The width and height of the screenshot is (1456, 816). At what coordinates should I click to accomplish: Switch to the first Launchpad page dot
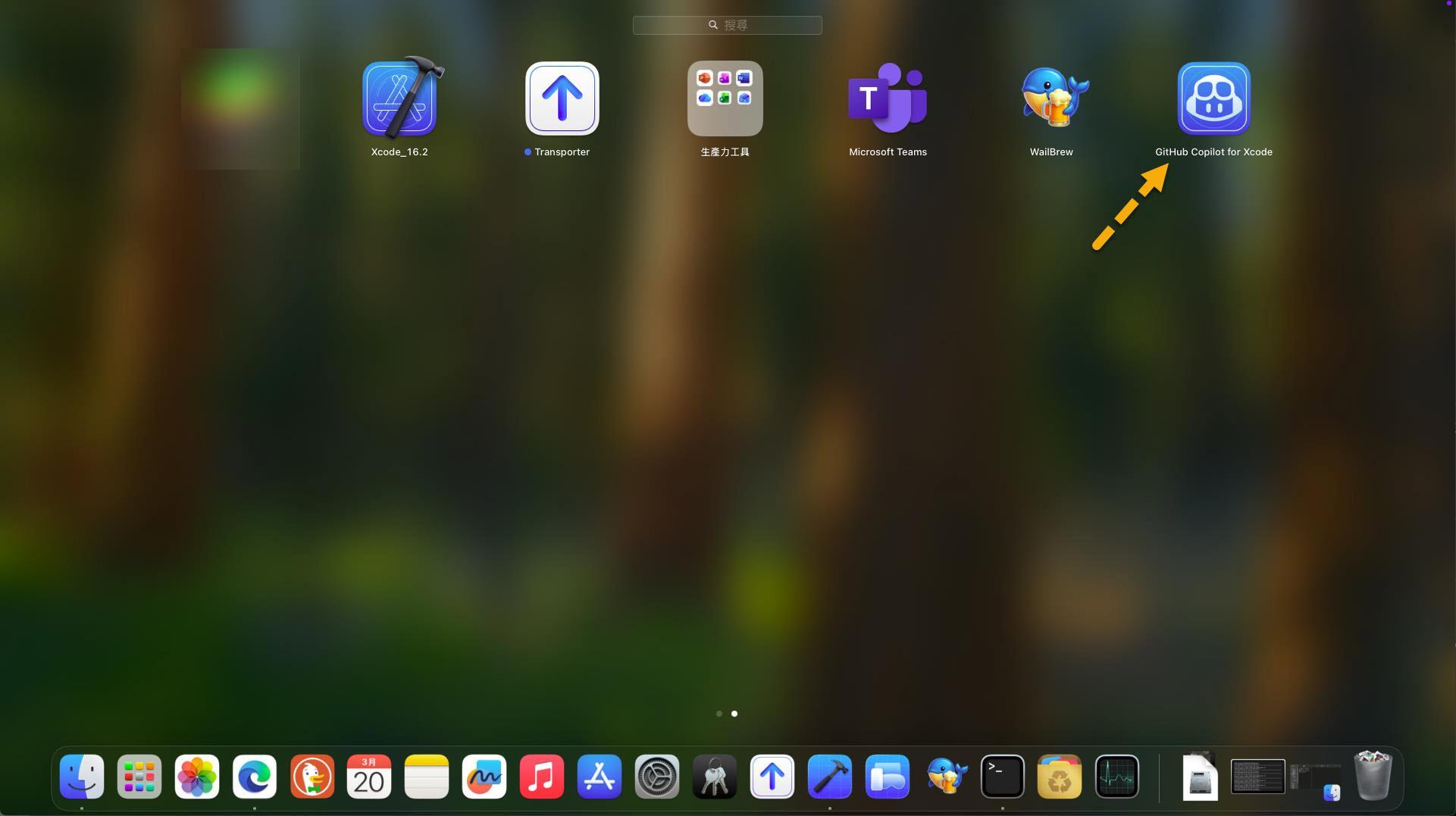(719, 714)
